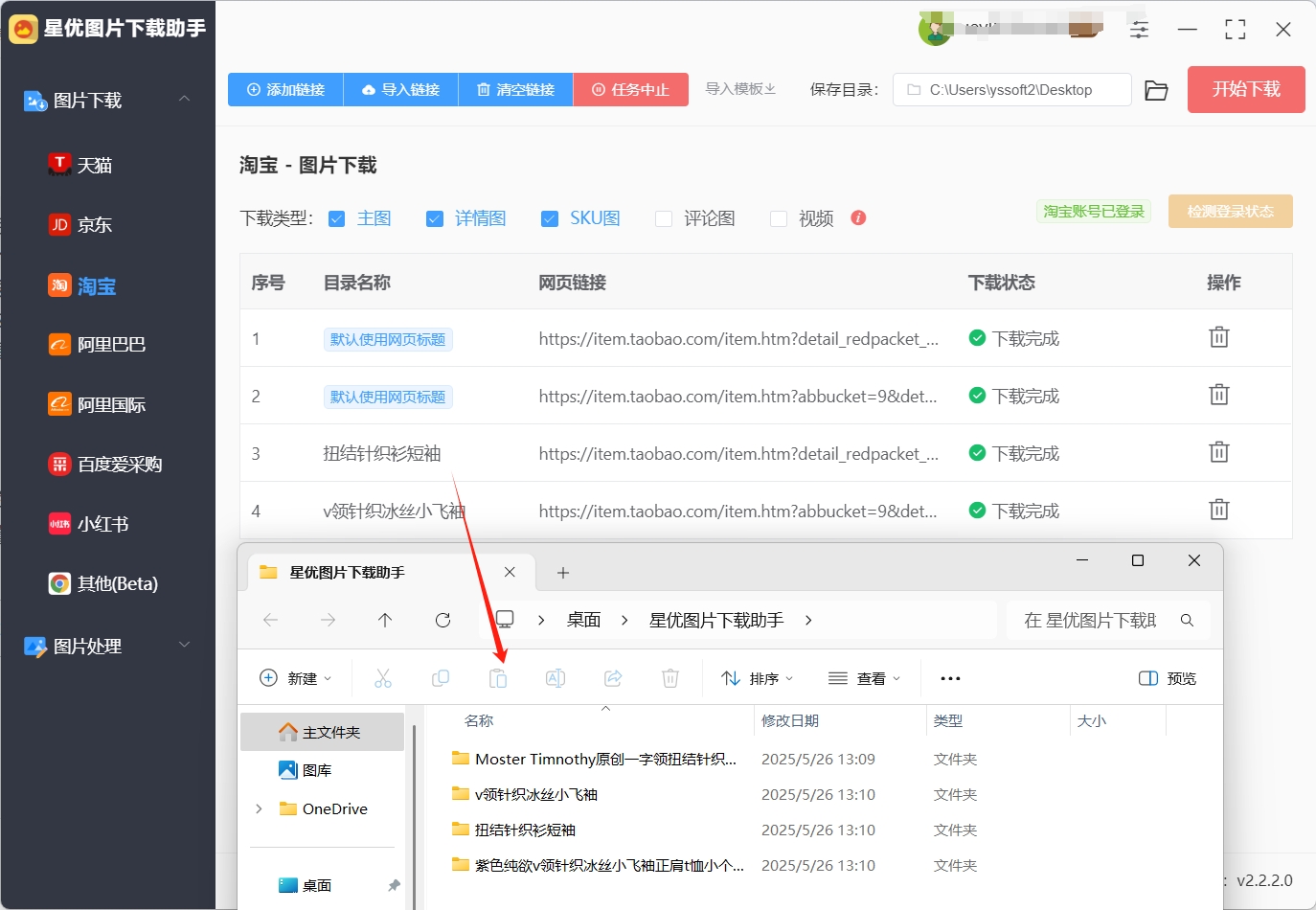Click the Rename icon in Explorer
Screen dimensions: 1316x910
pyautogui.click(x=556, y=678)
